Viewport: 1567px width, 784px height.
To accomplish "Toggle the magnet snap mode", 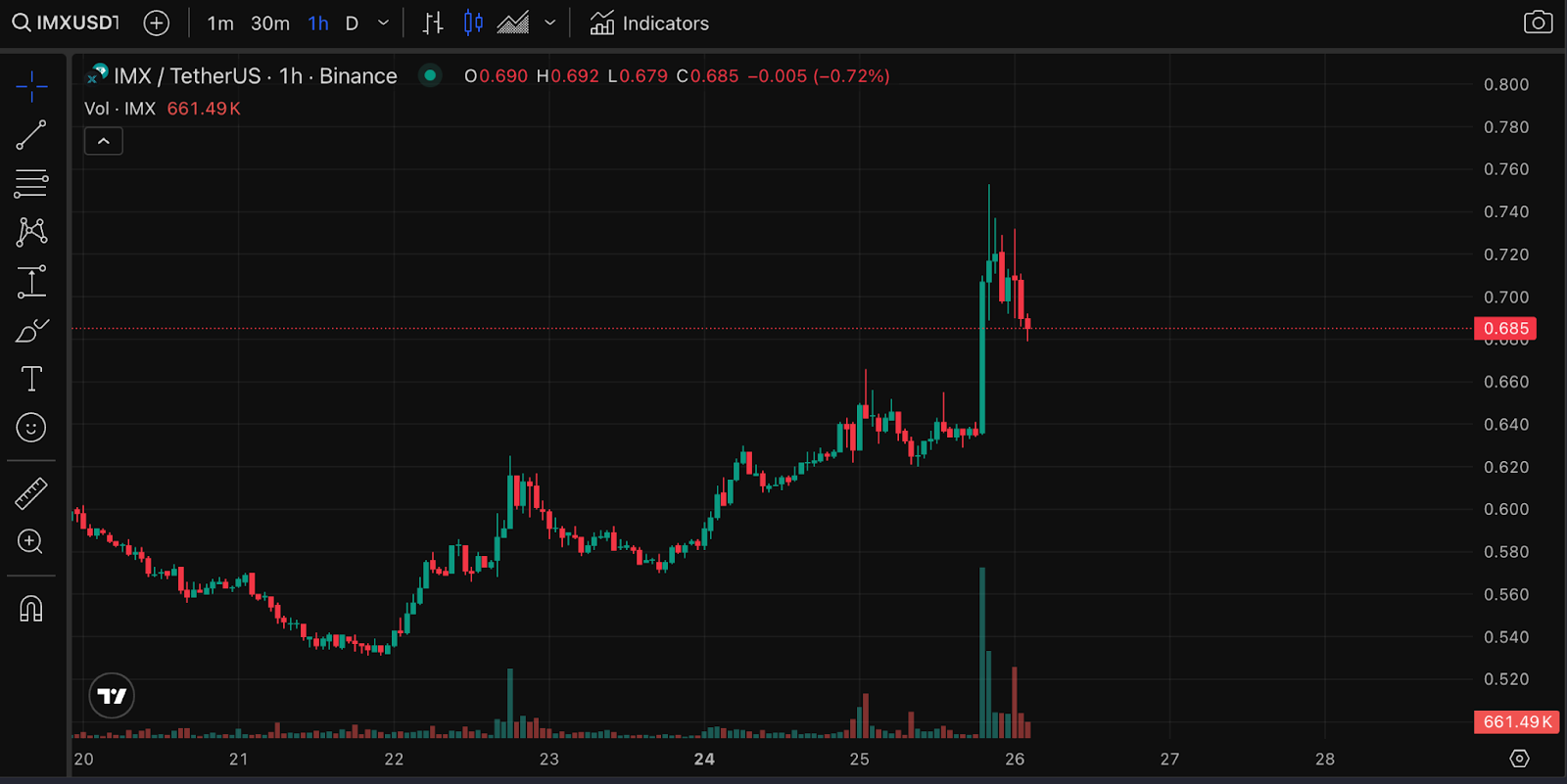I will click(x=31, y=609).
